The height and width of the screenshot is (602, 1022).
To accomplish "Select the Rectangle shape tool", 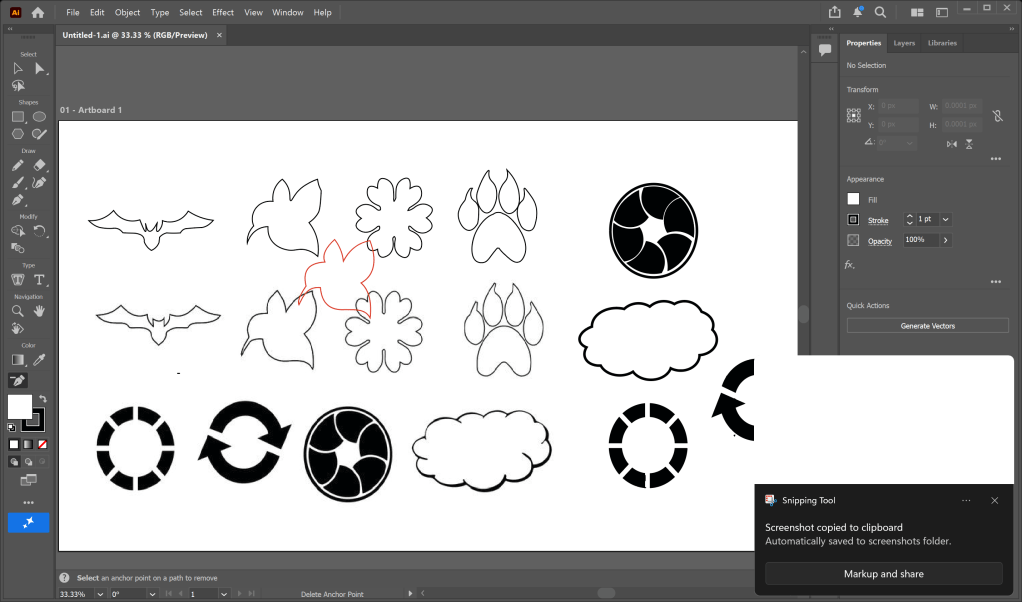I will (x=17, y=117).
